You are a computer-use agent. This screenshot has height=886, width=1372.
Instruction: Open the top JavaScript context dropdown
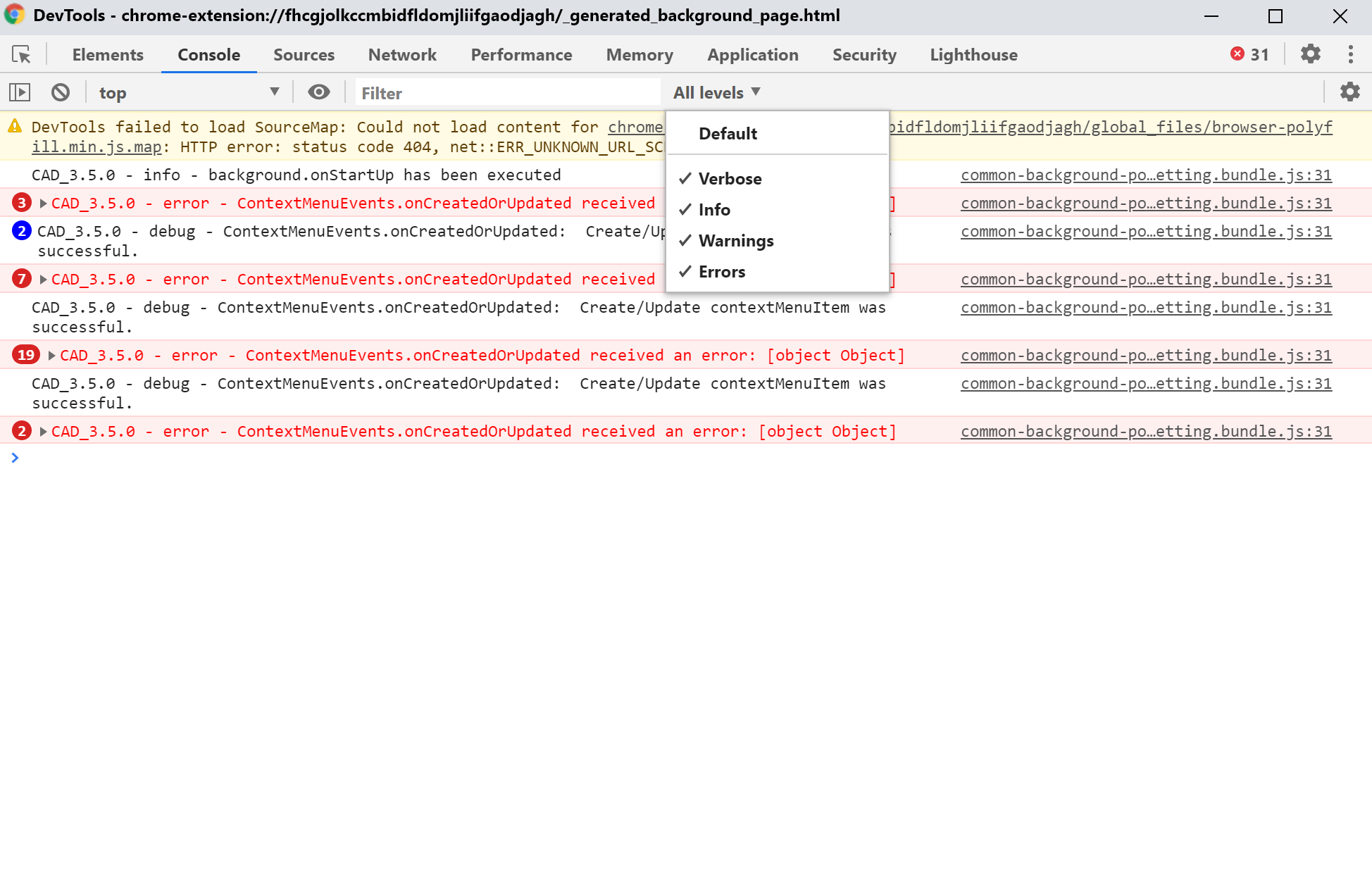click(188, 92)
